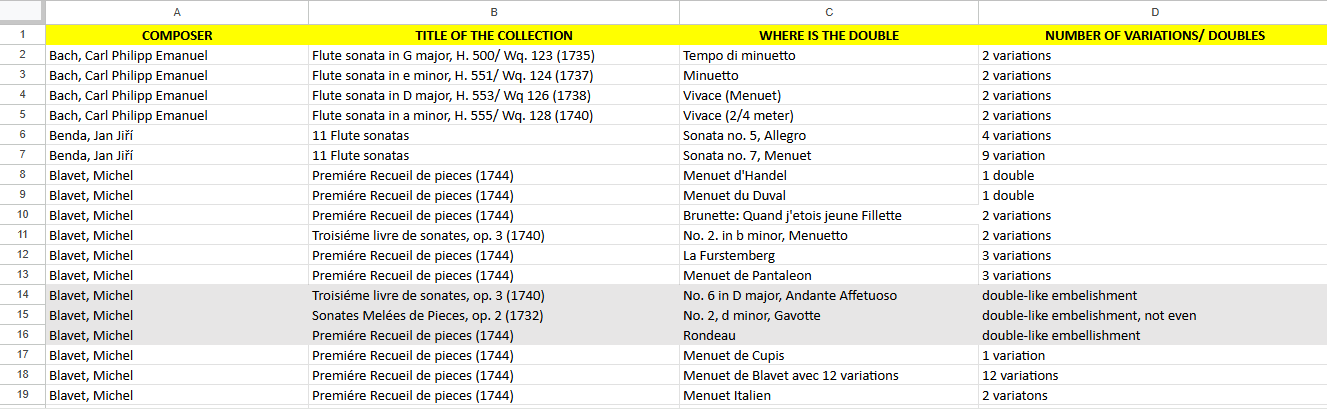Click the WHERE IS THE DOUBLE cell
This screenshot has width=1327, height=409.
click(x=829, y=35)
